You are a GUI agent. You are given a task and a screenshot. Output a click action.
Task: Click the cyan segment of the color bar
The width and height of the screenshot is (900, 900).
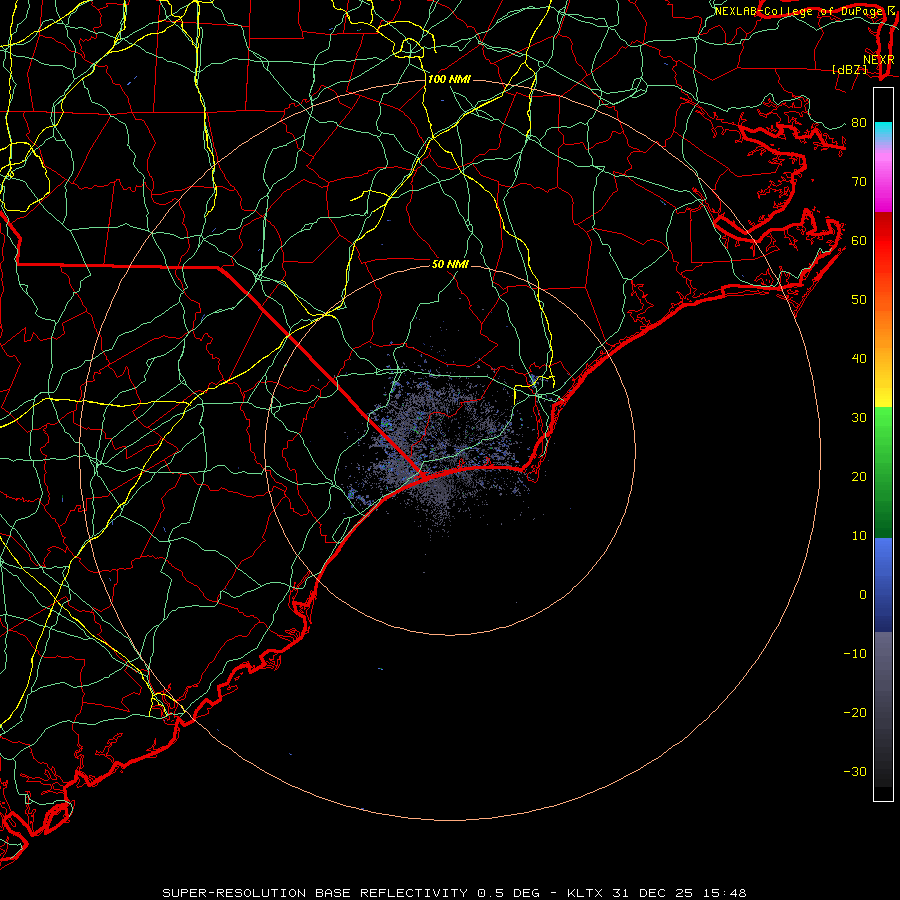click(883, 132)
